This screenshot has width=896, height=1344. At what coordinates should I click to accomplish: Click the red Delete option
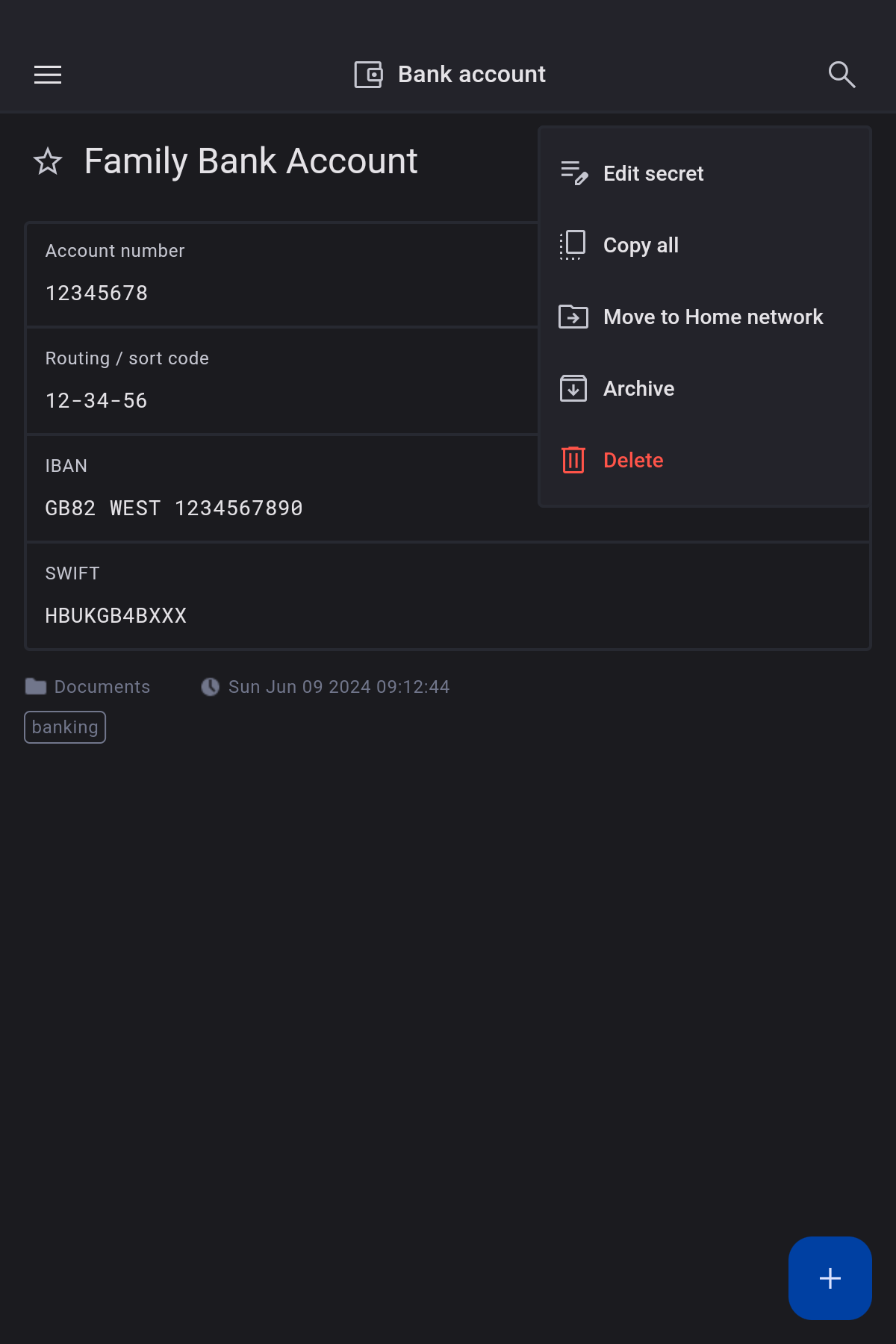pyautogui.click(x=632, y=460)
